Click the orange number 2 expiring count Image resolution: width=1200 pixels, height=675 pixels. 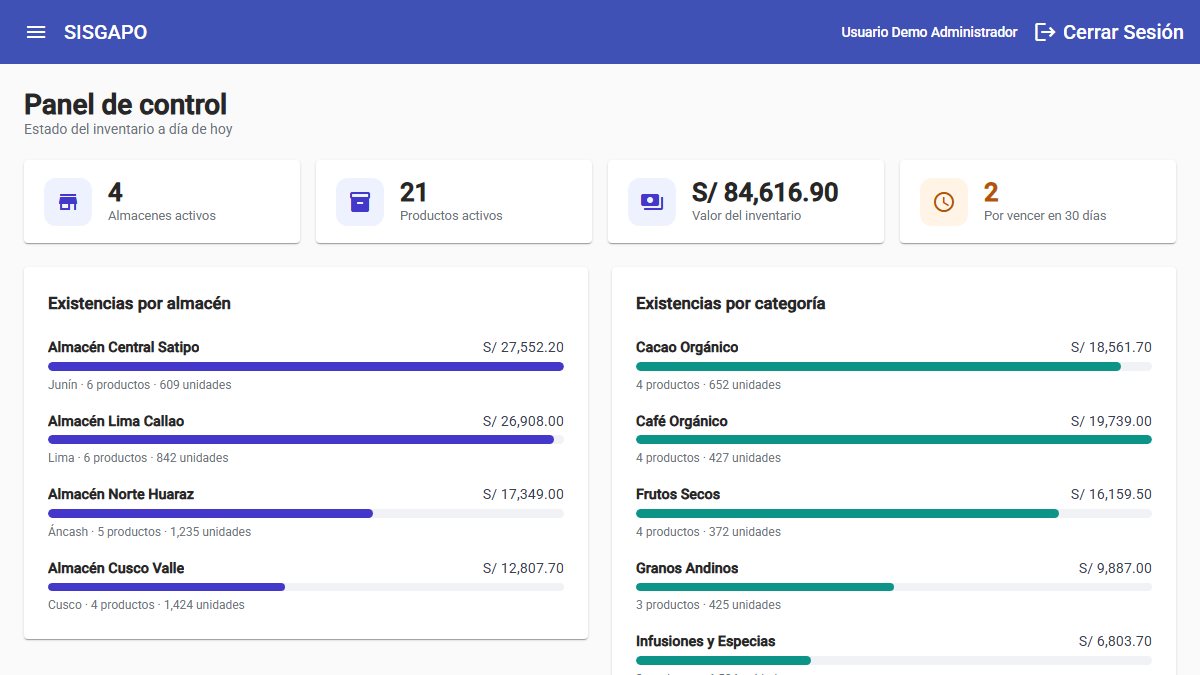click(991, 192)
